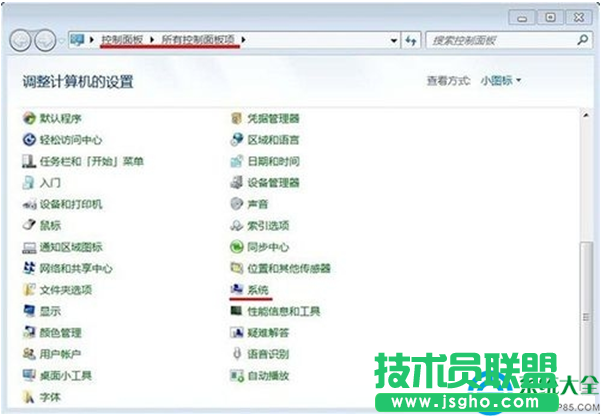Expand arrow after 所有控制面板项 breadcrumb

tap(243, 40)
